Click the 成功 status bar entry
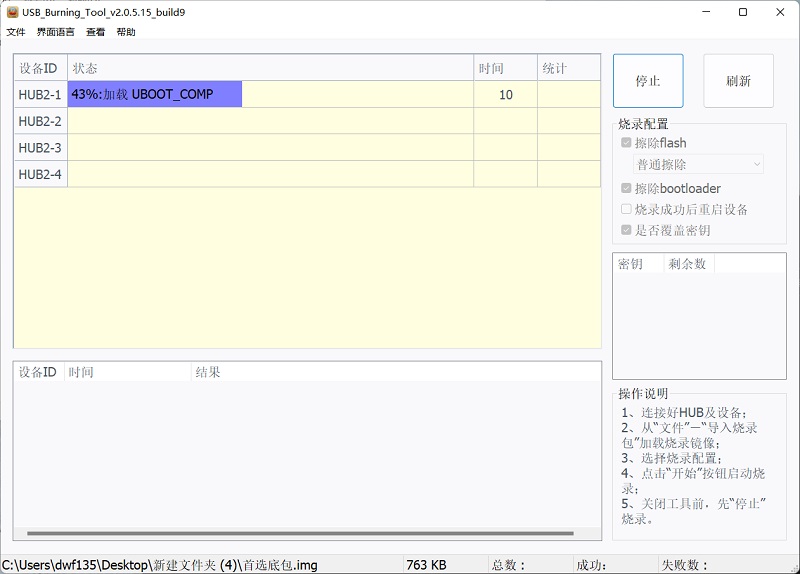This screenshot has height=574, width=800. pyautogui.click(x=592, y=565)
